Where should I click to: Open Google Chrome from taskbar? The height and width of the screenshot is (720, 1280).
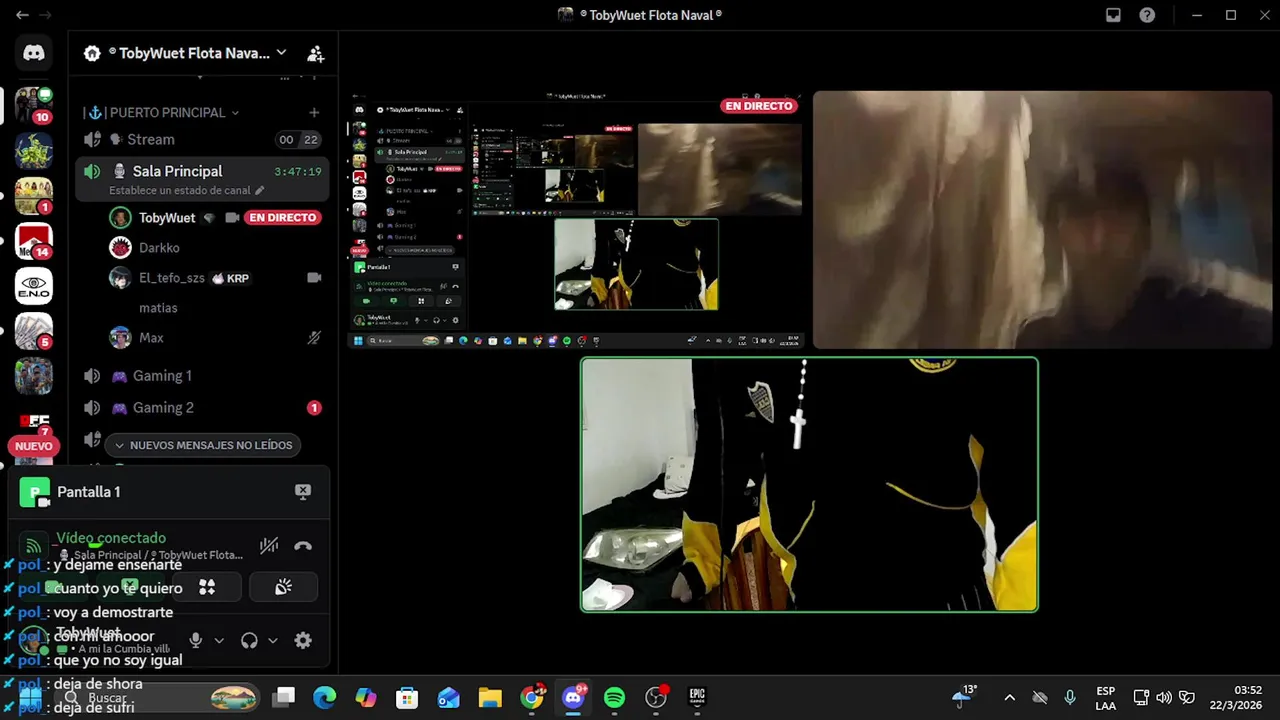532,697
